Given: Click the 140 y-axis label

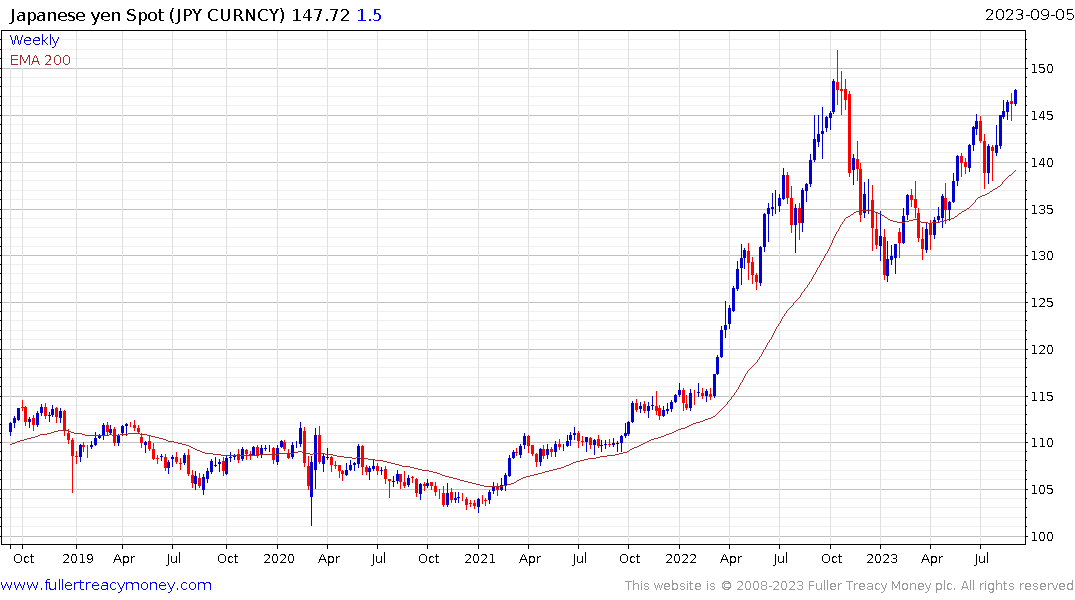Looking at the screenshot, I should click(x=1042, y=163).
